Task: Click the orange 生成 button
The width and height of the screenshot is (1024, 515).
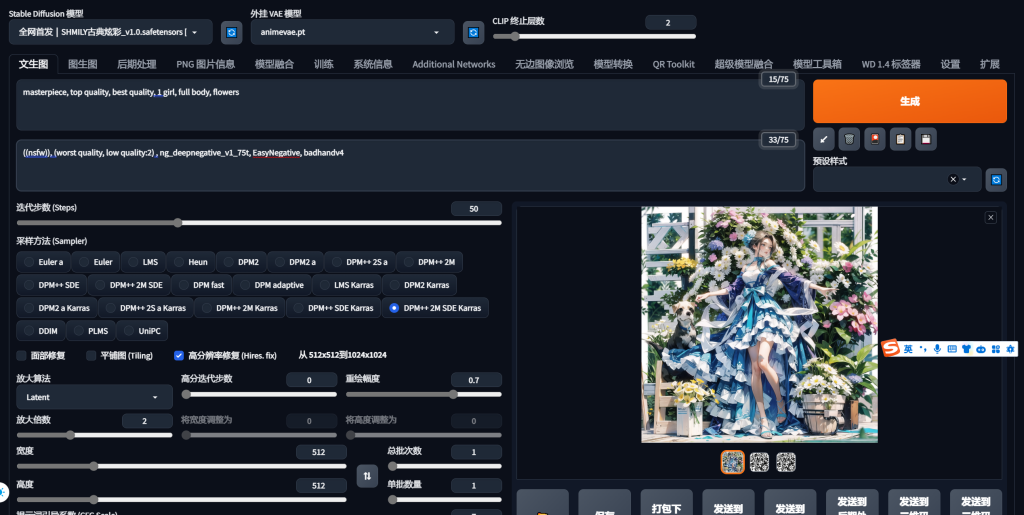Action: pos(909,101)
